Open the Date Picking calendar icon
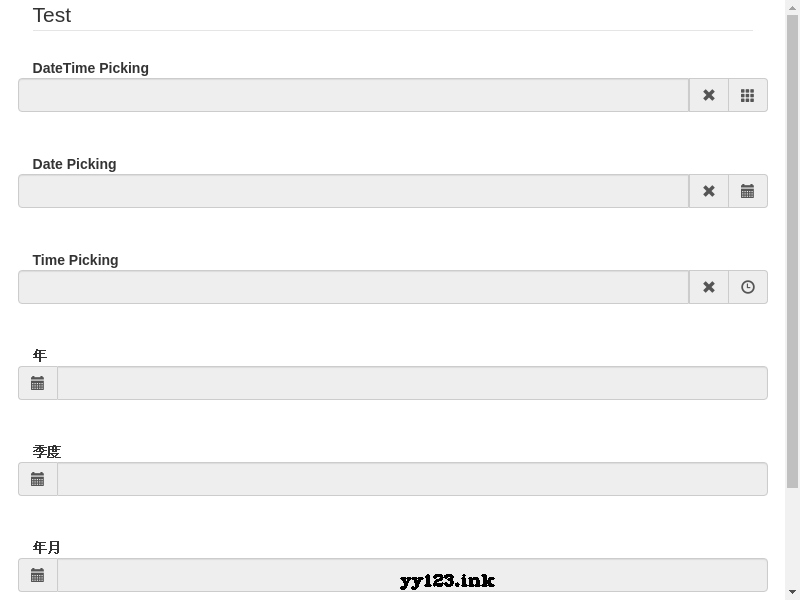Image resolution: width=800 pixels, height=600 pixels. click(747, 191)
